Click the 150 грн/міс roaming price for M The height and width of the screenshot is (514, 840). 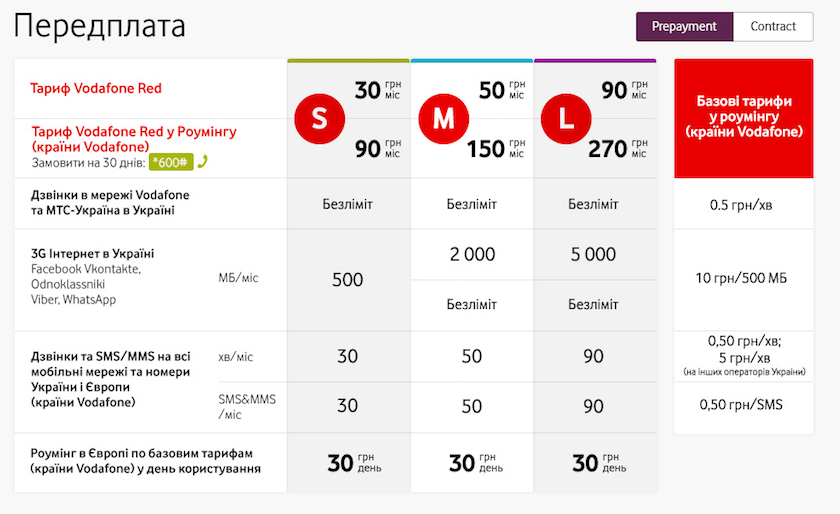coord(496,148)
